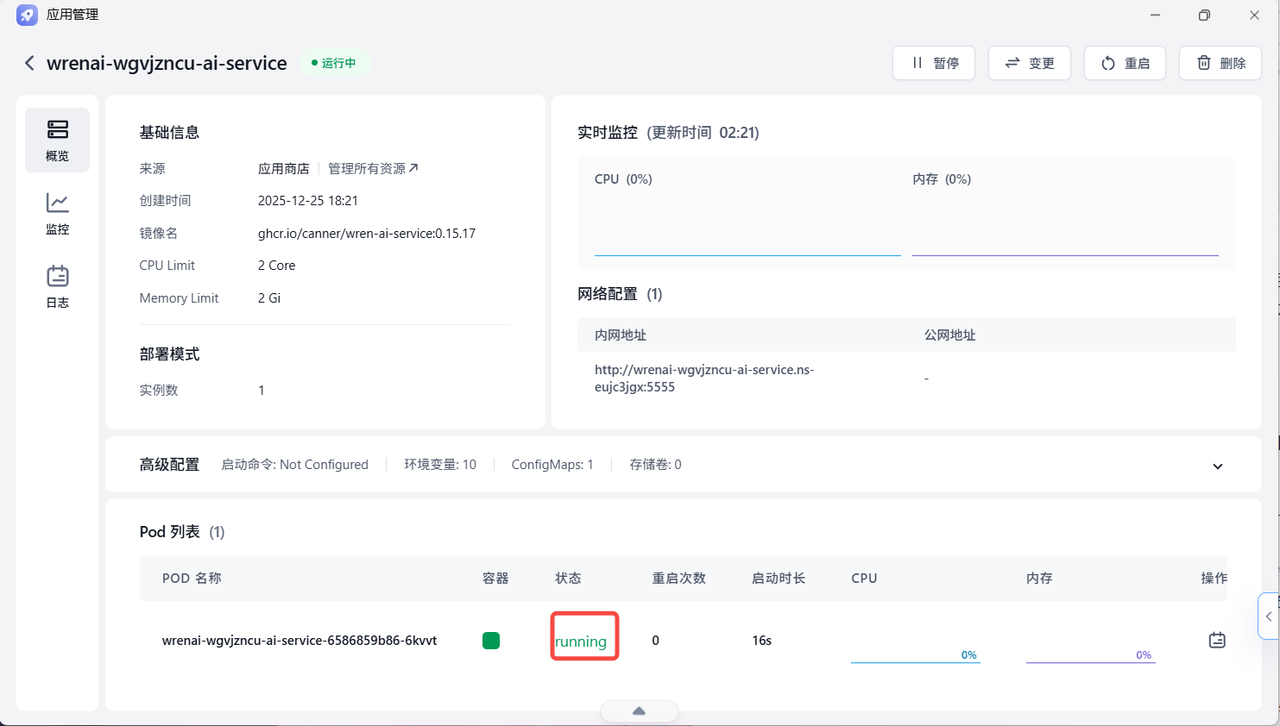Click the 重启次数 column header
Viewport: 1280px width, 726px height.
pyautogui.click(x=679, y=578)
